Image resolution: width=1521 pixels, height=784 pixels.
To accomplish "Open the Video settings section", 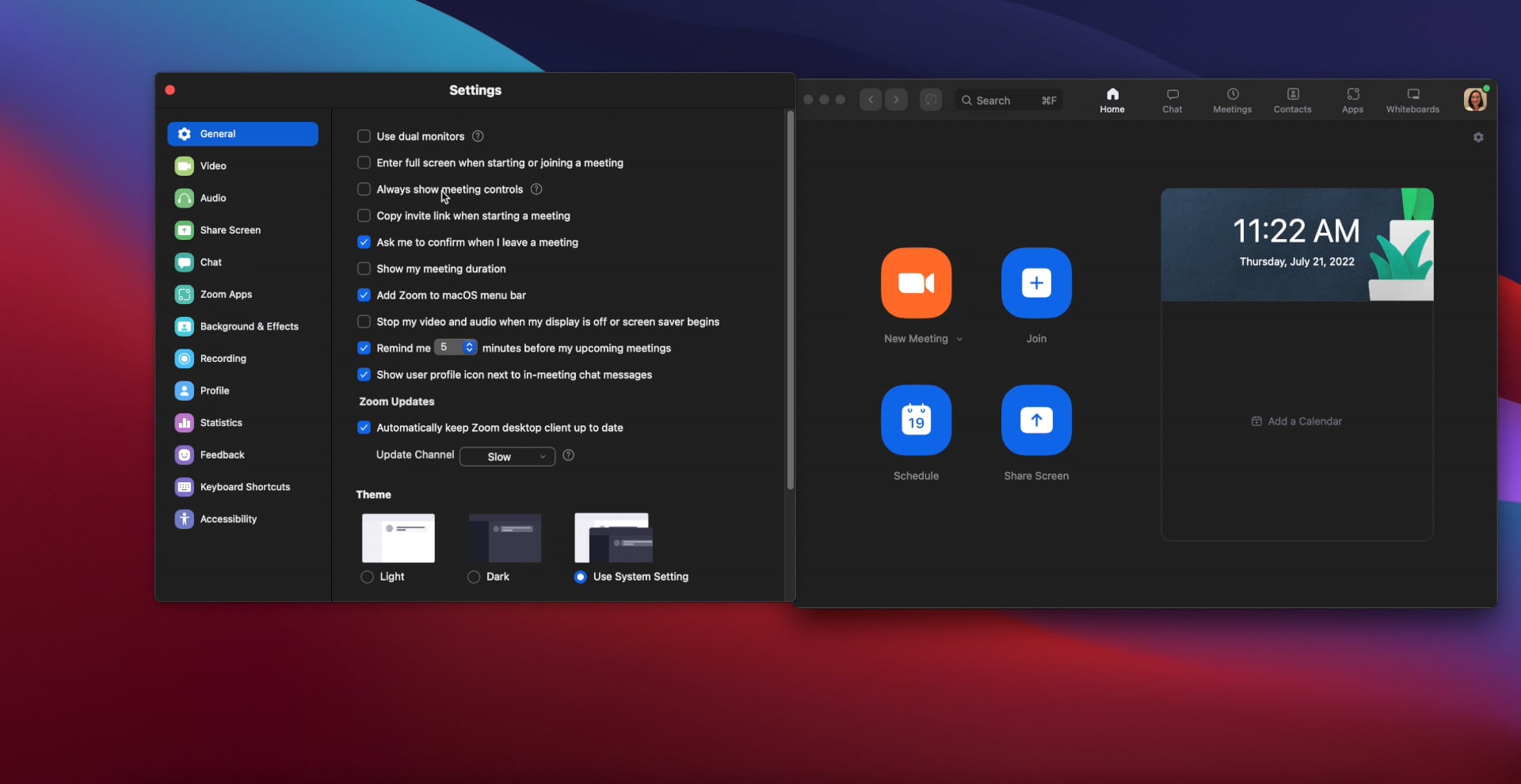I will (212, 166).
